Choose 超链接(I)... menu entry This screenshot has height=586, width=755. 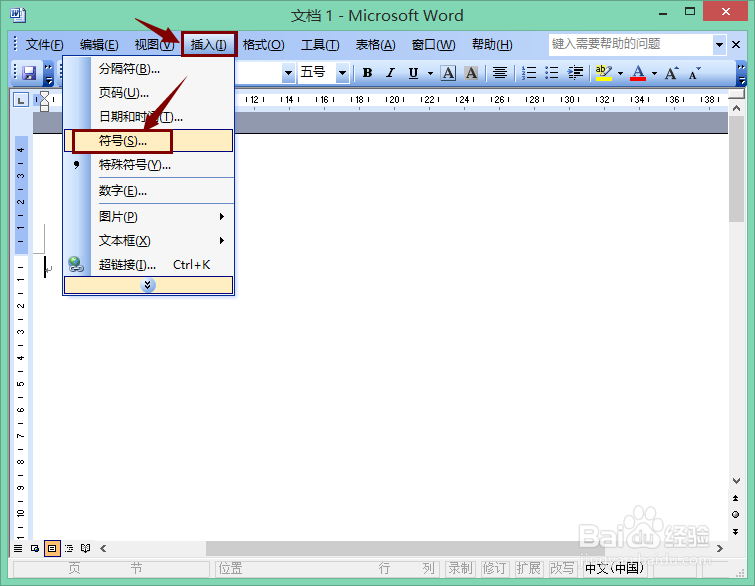(x=148, y=264)
